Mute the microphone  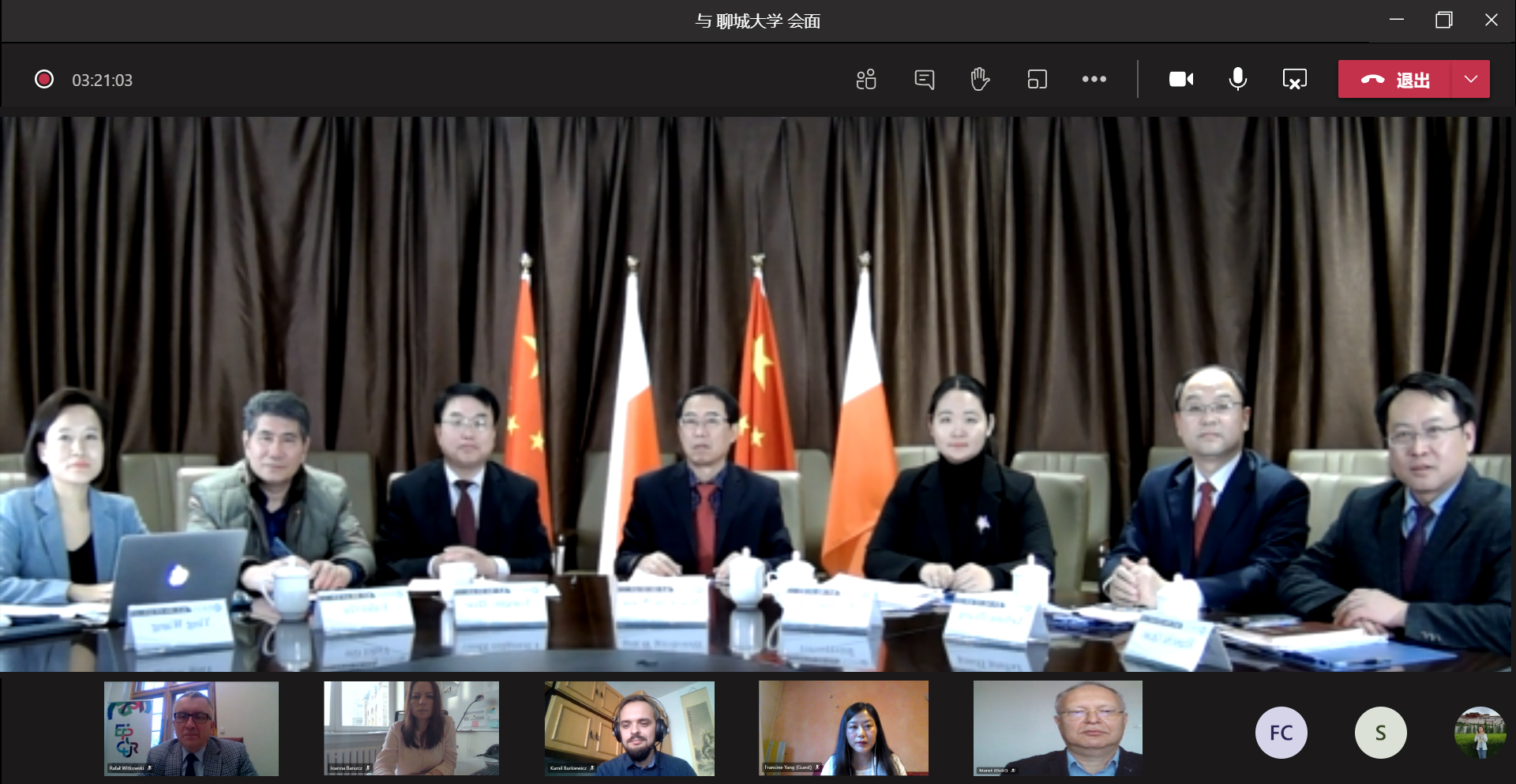[1237, 79]
